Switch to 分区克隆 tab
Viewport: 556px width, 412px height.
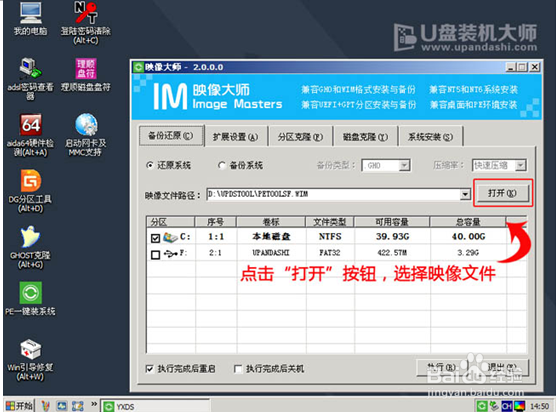(300, 137)
